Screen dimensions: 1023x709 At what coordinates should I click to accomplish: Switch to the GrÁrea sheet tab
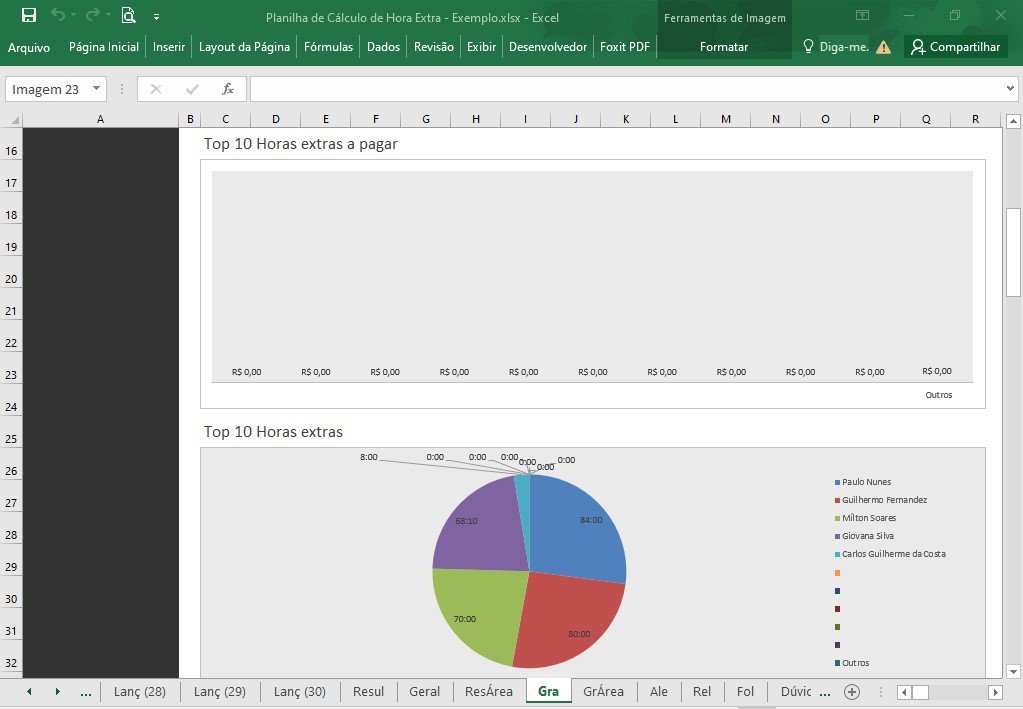click(x=603, y=691)
